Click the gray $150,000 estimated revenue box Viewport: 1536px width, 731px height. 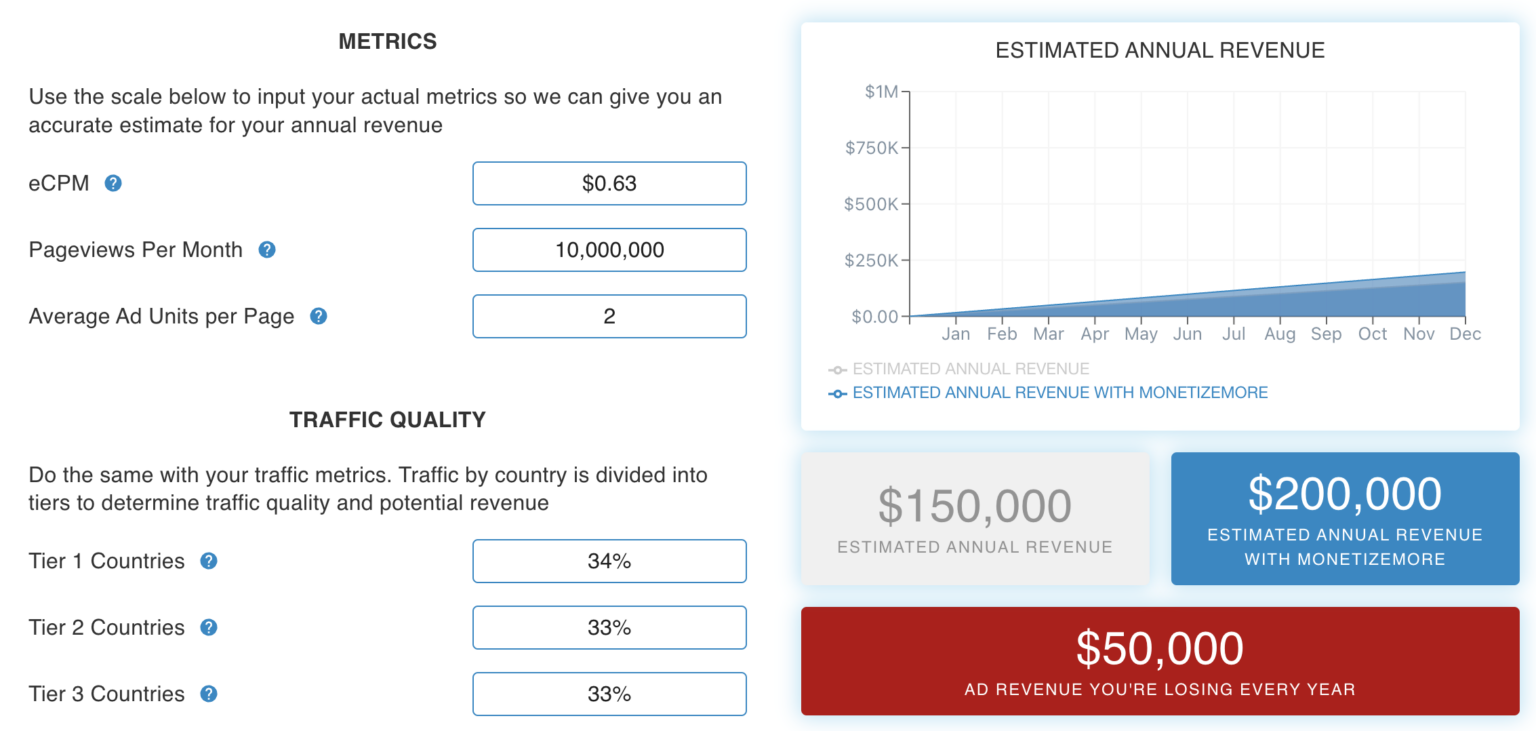(x=975, y=518)
